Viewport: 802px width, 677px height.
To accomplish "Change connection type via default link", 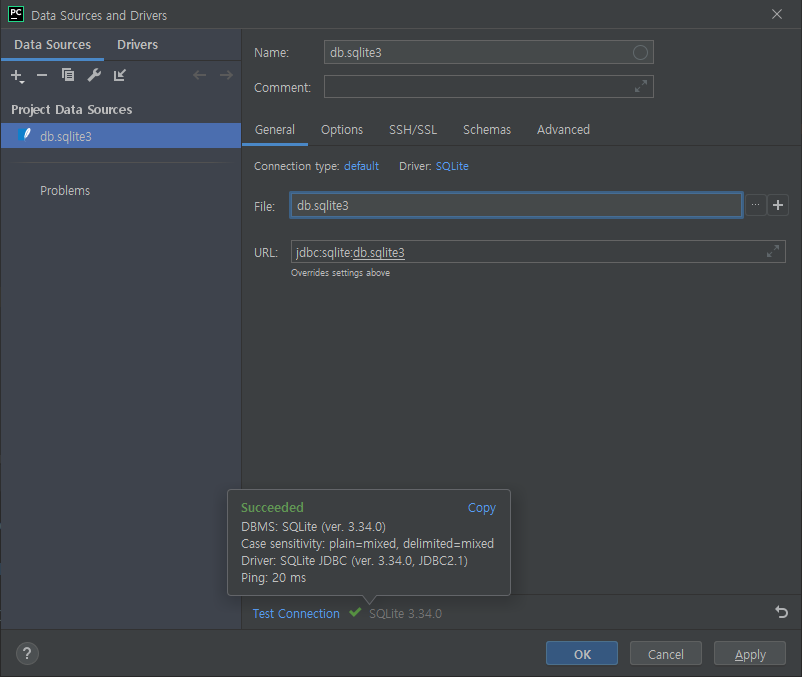I will (361, 166).
